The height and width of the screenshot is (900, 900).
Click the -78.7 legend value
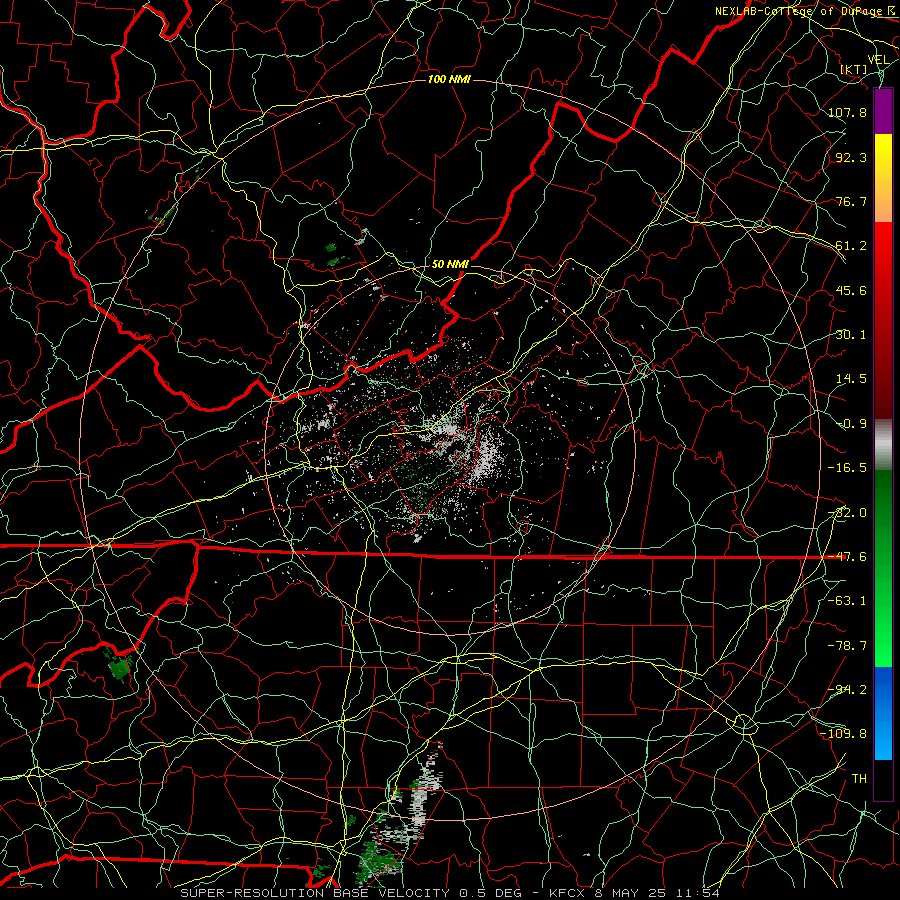point(847,646)
